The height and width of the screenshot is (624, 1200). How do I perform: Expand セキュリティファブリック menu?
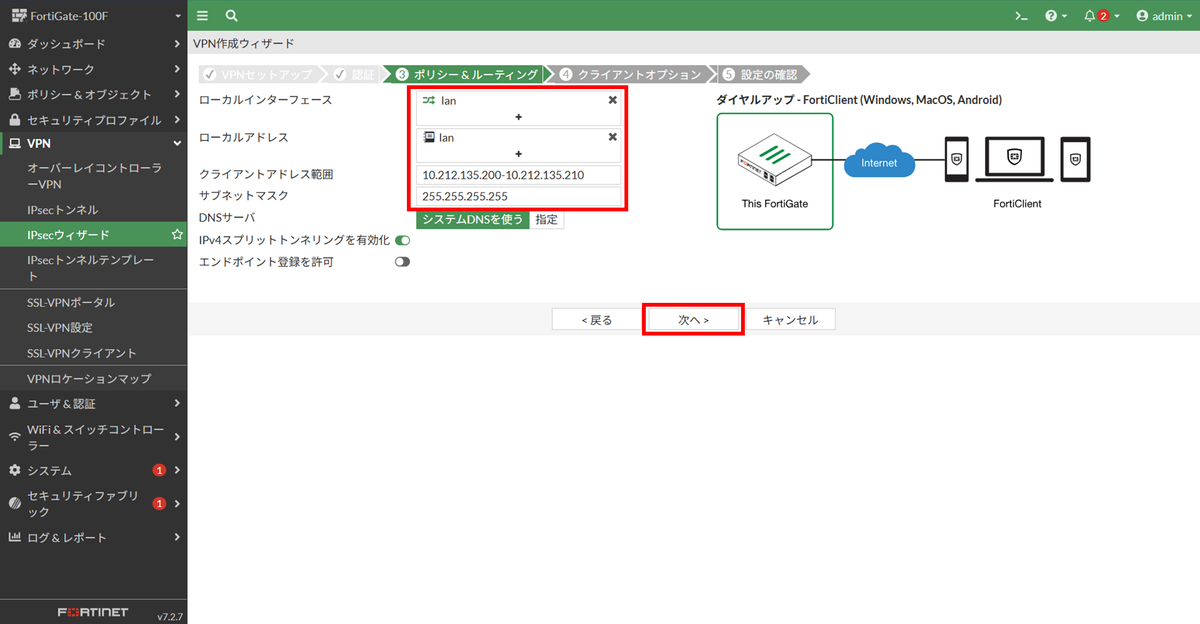(x=94, y=504)
